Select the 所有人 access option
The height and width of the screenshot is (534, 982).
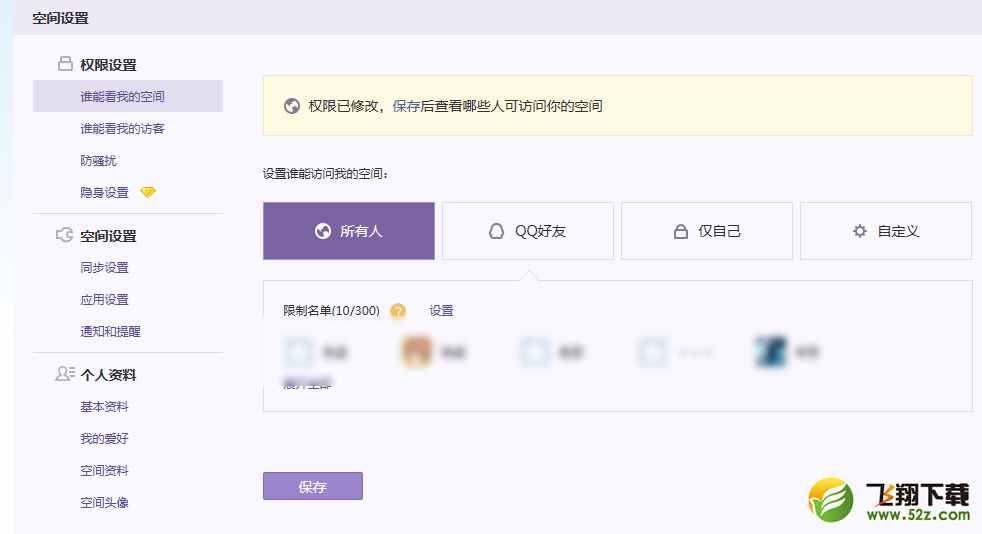[348, 231]
